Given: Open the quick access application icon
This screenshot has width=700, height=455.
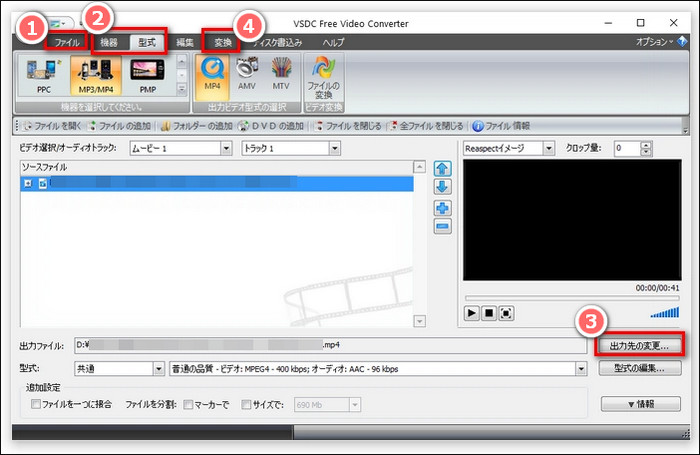Looking at the screenshot, I should (55, 23).
